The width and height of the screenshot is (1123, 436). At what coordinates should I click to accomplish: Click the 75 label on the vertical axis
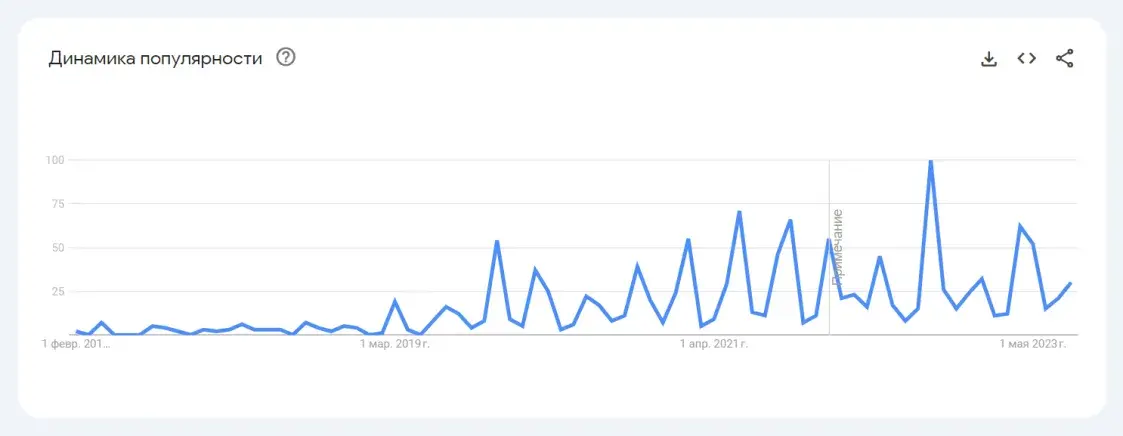click(58, 203)
